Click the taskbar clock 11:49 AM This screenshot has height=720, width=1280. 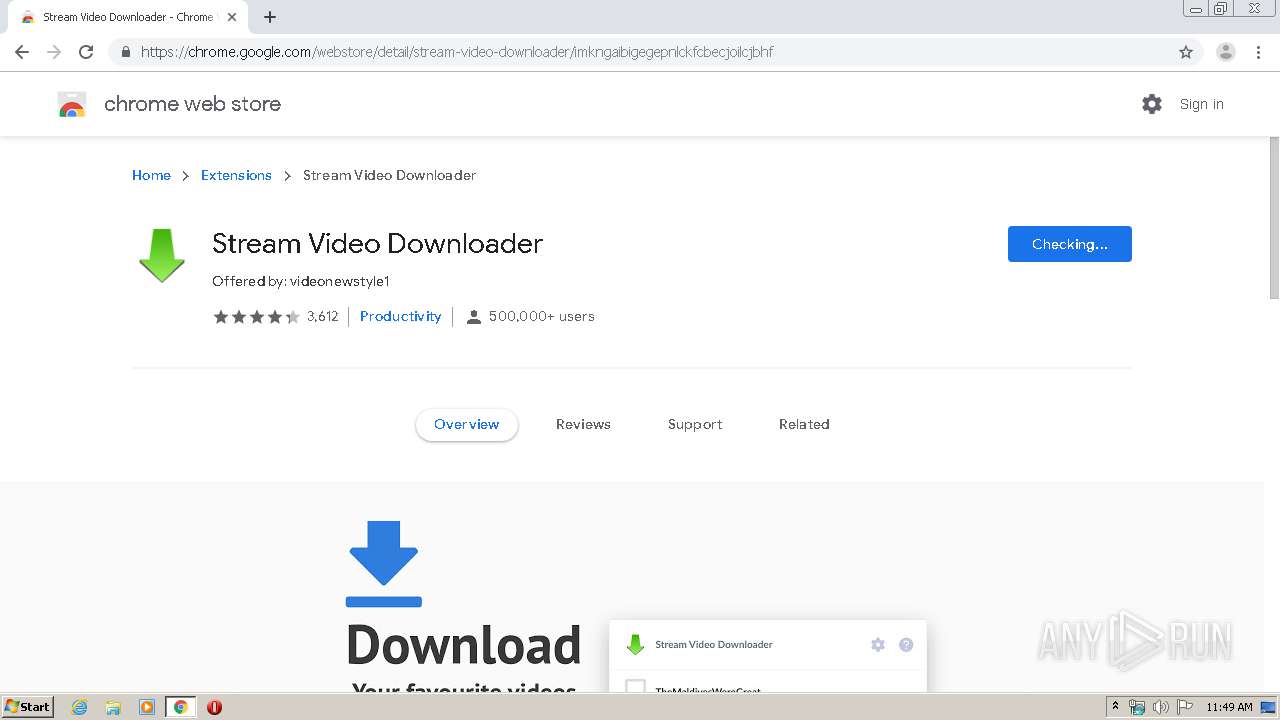(1229, 707)
